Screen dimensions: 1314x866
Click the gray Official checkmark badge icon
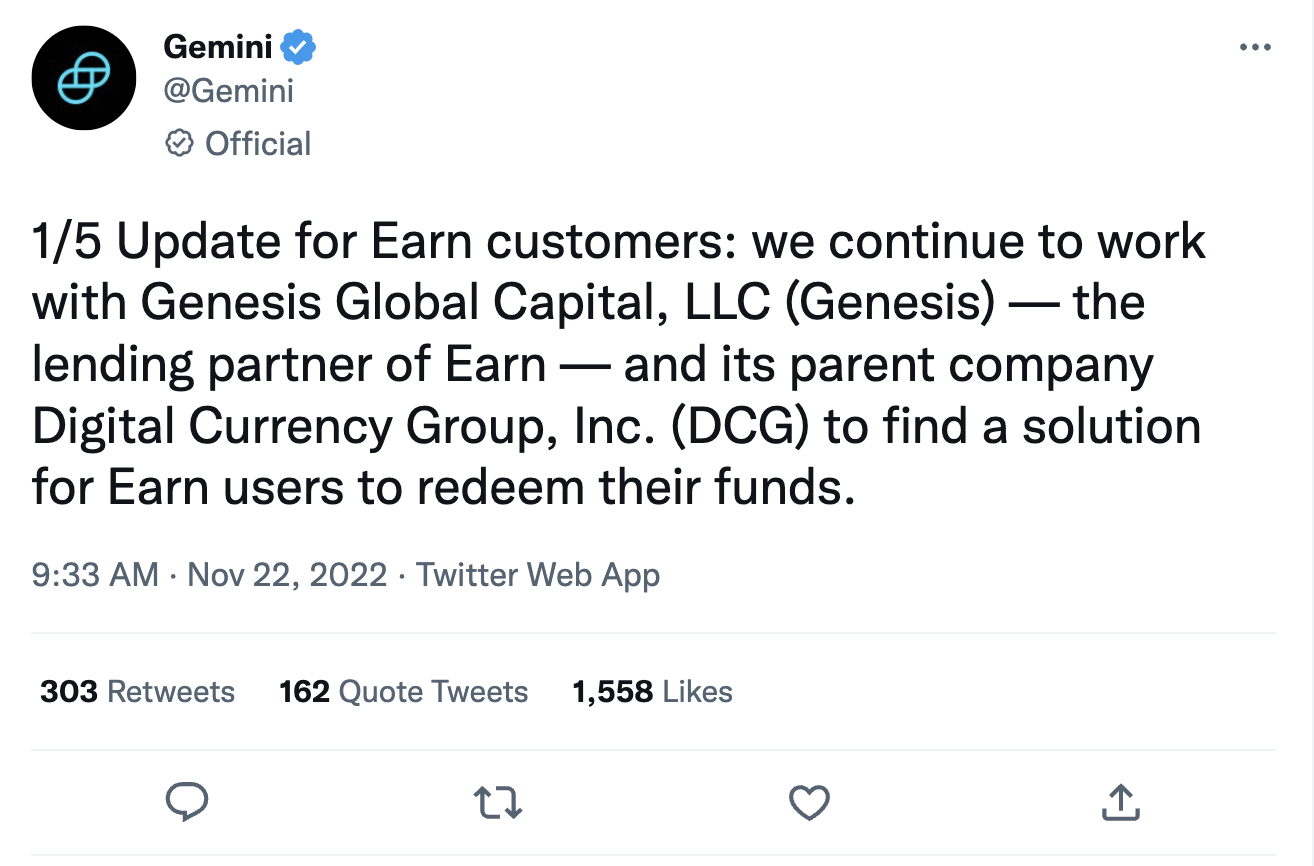tap(178, 143)
